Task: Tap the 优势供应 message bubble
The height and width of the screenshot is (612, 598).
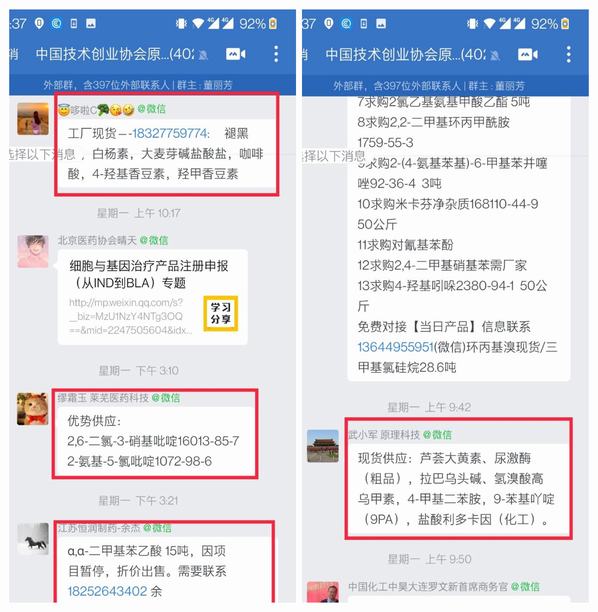Action: (x=154, y=441)
